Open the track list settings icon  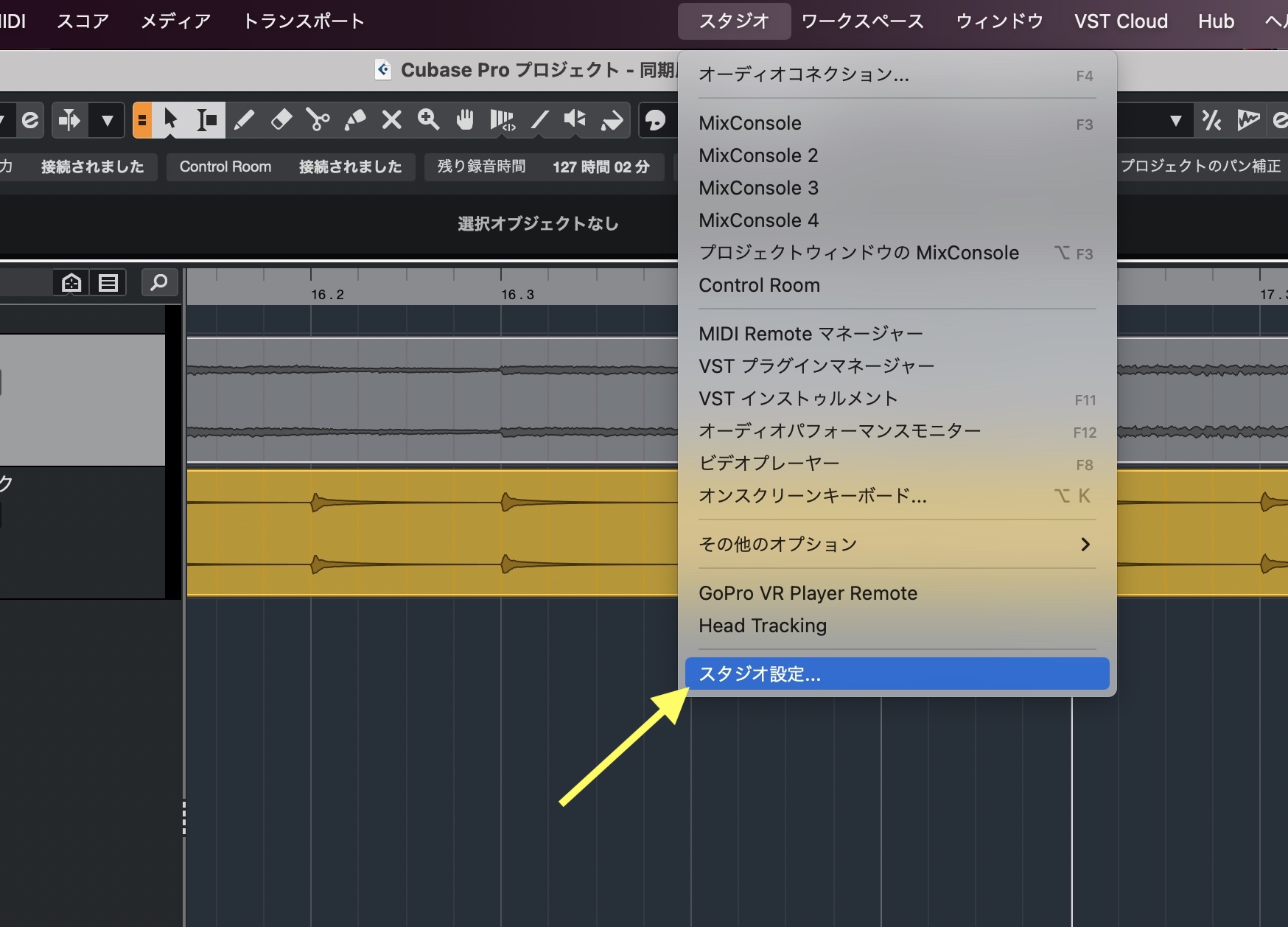click(x=108, y=282)
